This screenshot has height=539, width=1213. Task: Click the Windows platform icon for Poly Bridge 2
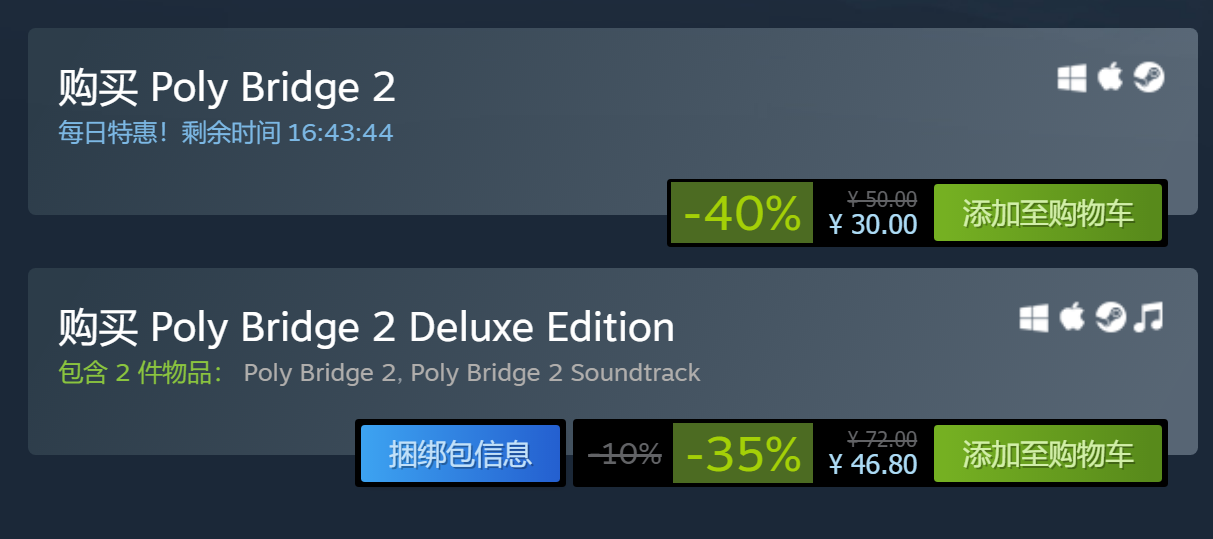(1072, 78)
